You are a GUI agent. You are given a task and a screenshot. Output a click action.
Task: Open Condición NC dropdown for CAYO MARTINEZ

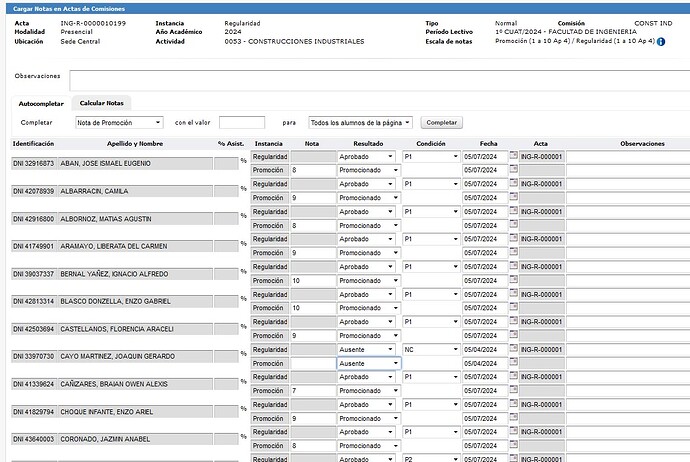[x=431, y=349]
